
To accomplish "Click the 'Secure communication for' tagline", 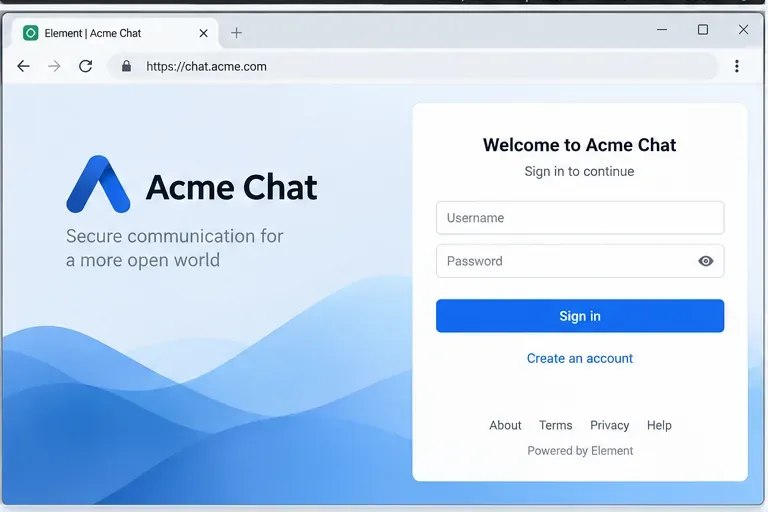I will 174,236.
